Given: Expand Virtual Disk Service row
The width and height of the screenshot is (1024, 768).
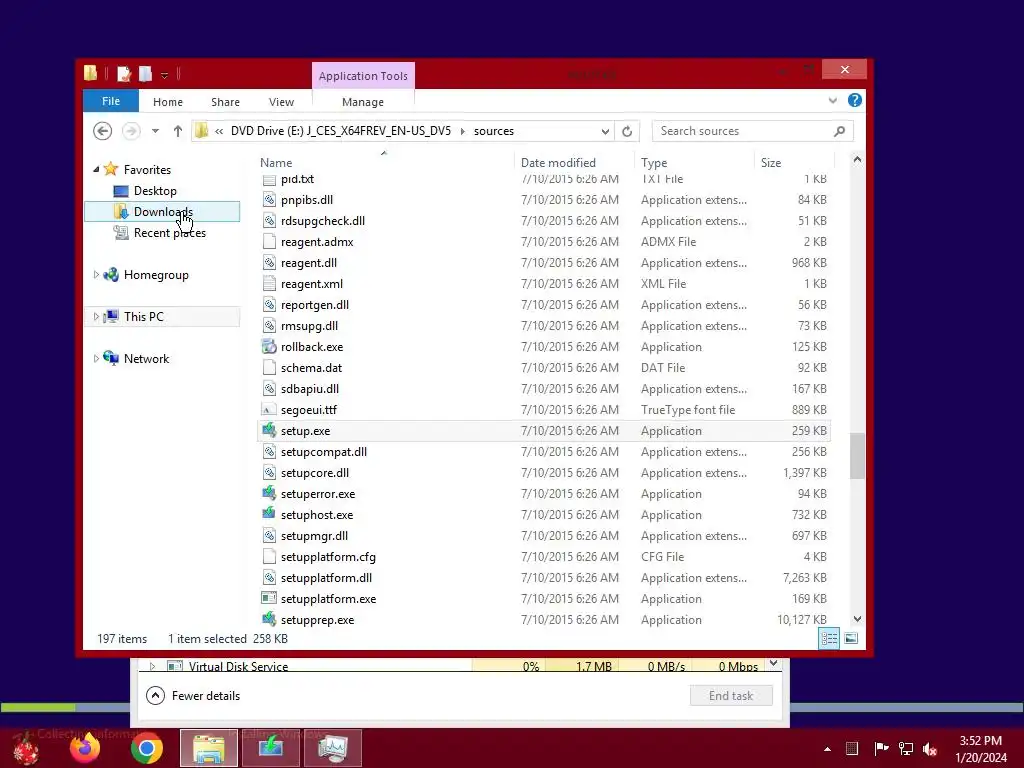Looking at the screenshot, I should tap(152, 666).
